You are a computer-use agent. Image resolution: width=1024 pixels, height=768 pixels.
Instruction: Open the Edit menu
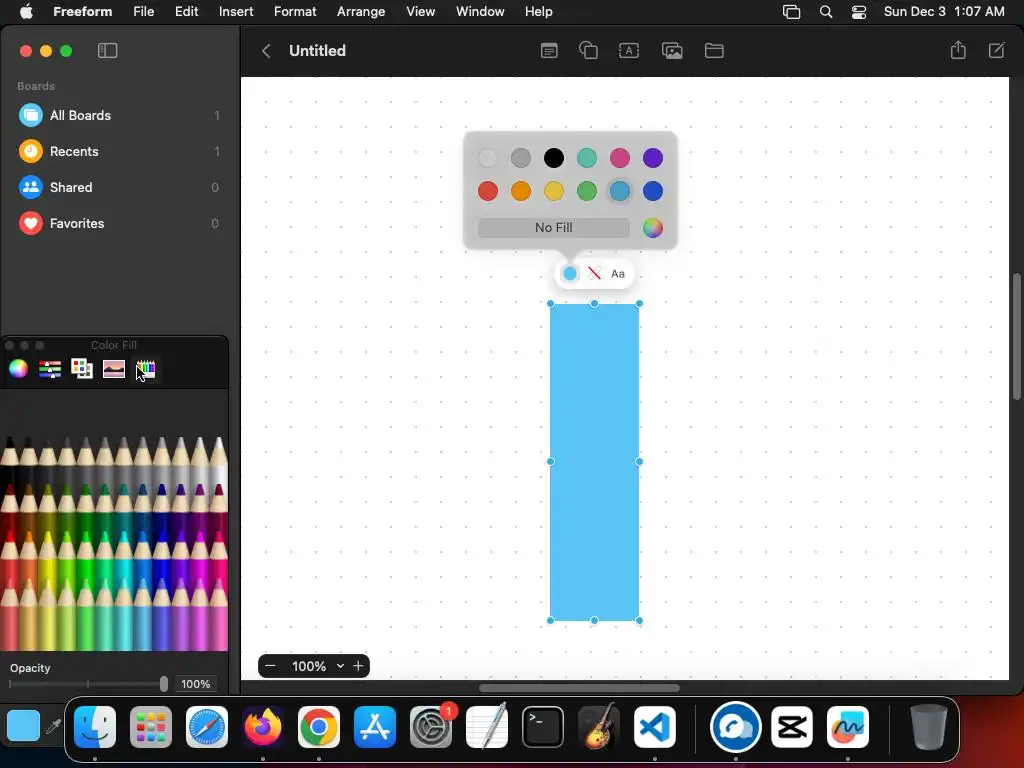186,11
